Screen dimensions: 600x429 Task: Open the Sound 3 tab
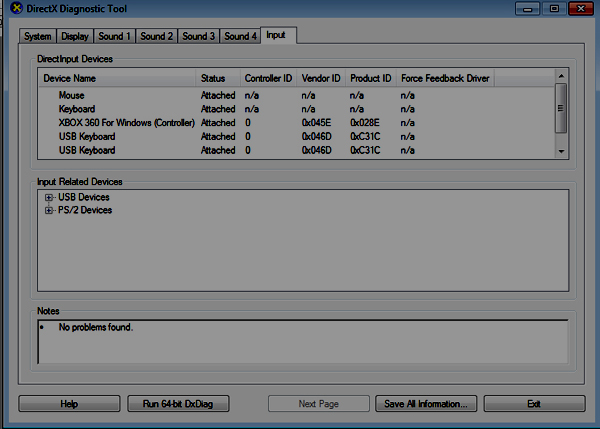pyautogui.click(x=199, y=36)
